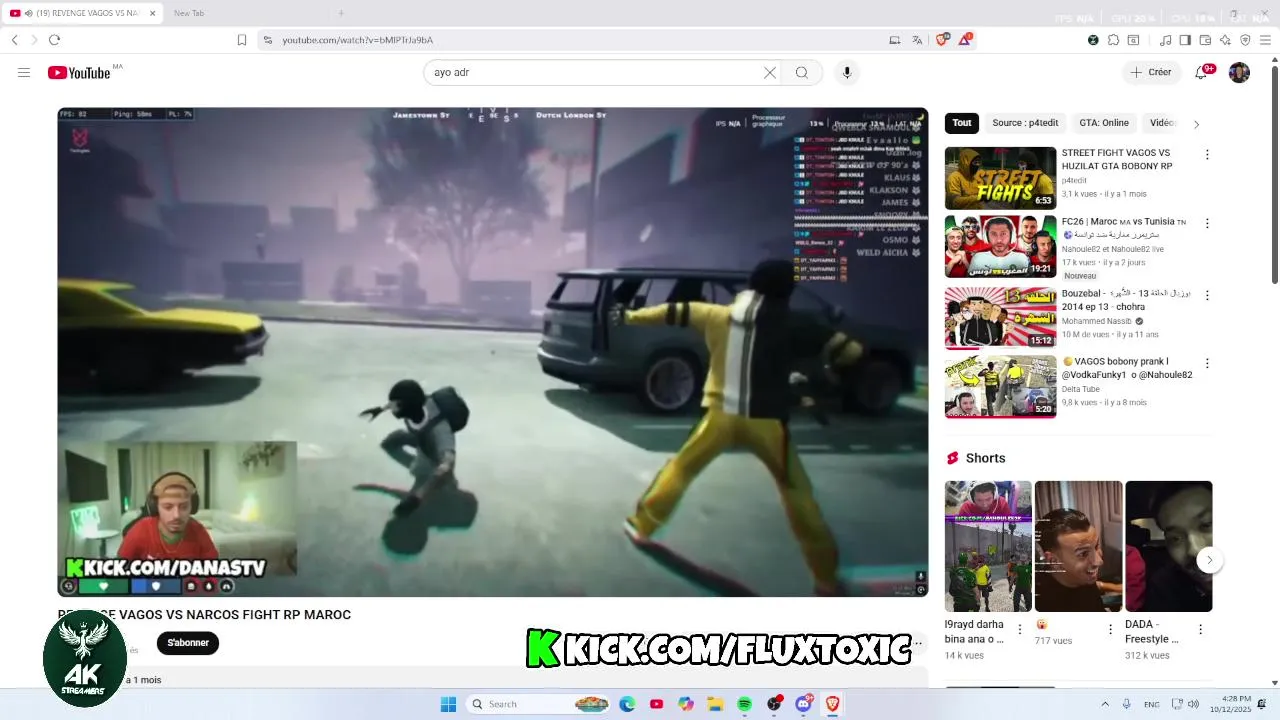Open the DADA Freestyle Short
Viewport: 1280px width, 720px height.
[x=1168, y=546]
